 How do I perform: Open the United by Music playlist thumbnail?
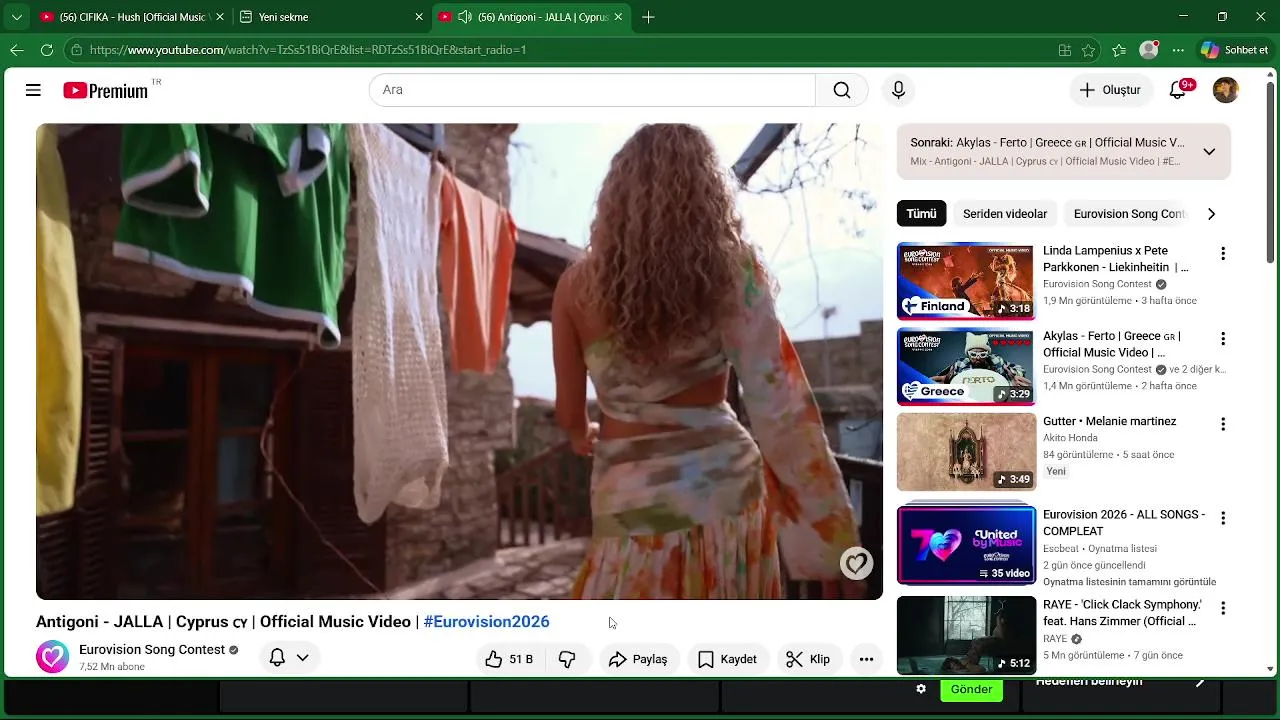[x=966, y=545]
